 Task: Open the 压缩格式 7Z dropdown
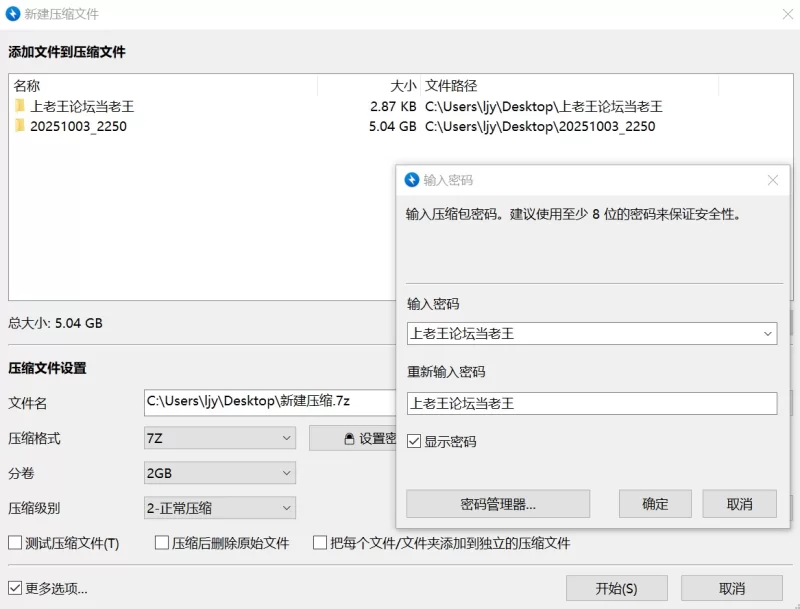pos(220,438)
